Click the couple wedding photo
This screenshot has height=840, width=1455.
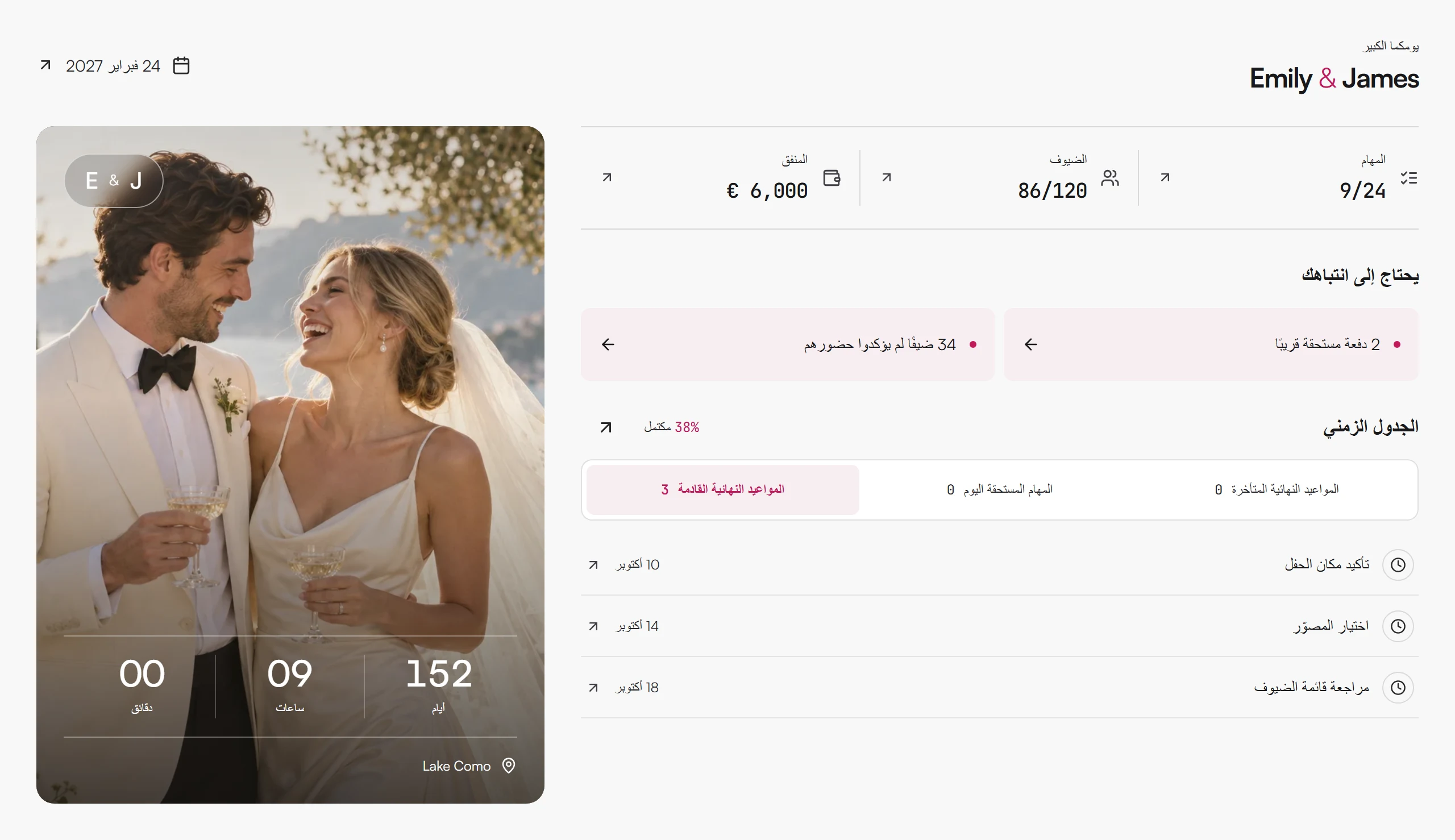[x=290, y=464]
